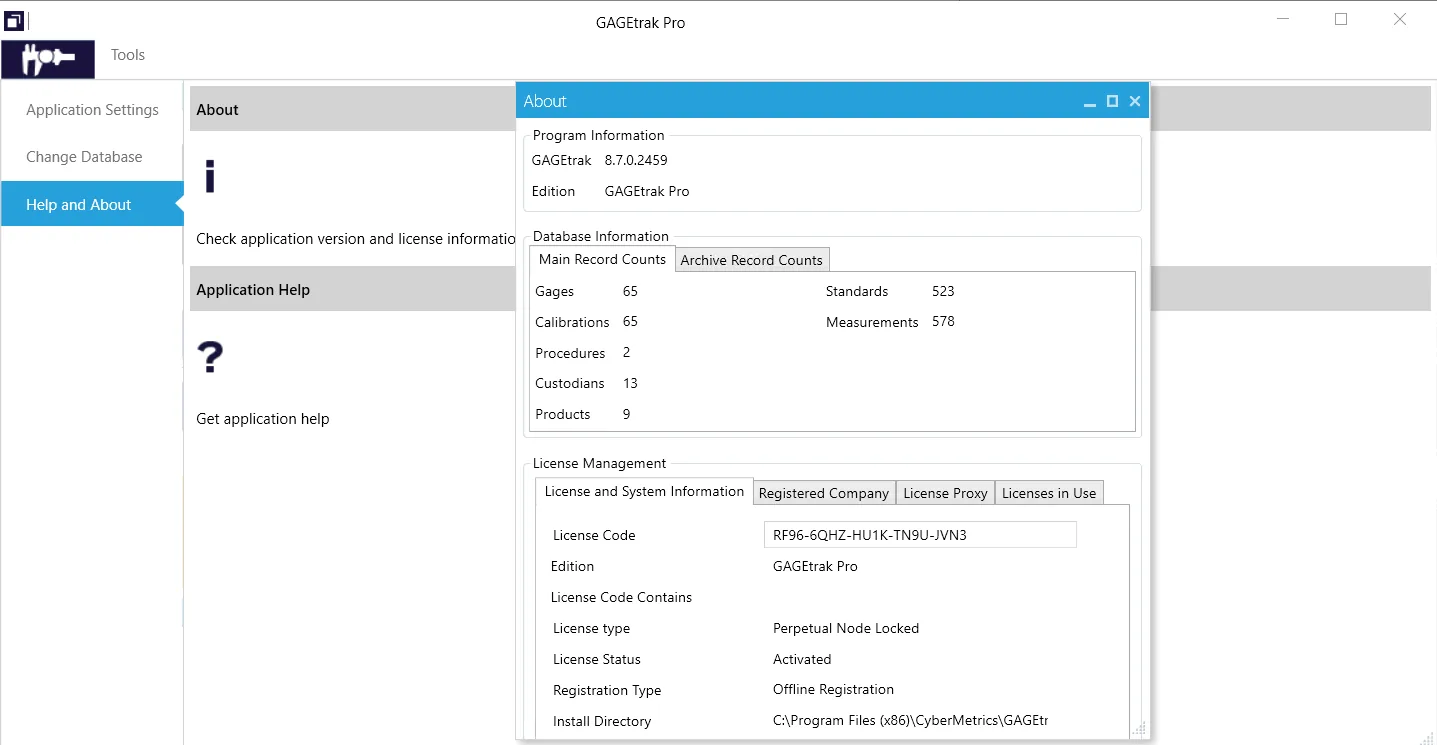
Task: Click the About dialog title text
Action: click(x=545, y=101)
